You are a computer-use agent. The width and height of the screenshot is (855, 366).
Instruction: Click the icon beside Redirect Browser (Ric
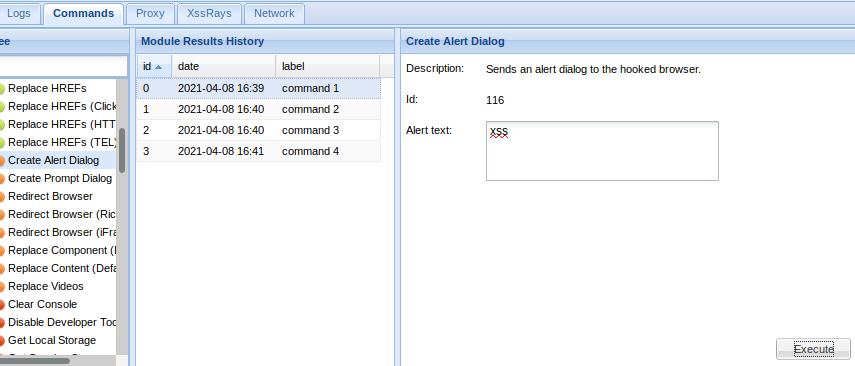pos(2,214)
